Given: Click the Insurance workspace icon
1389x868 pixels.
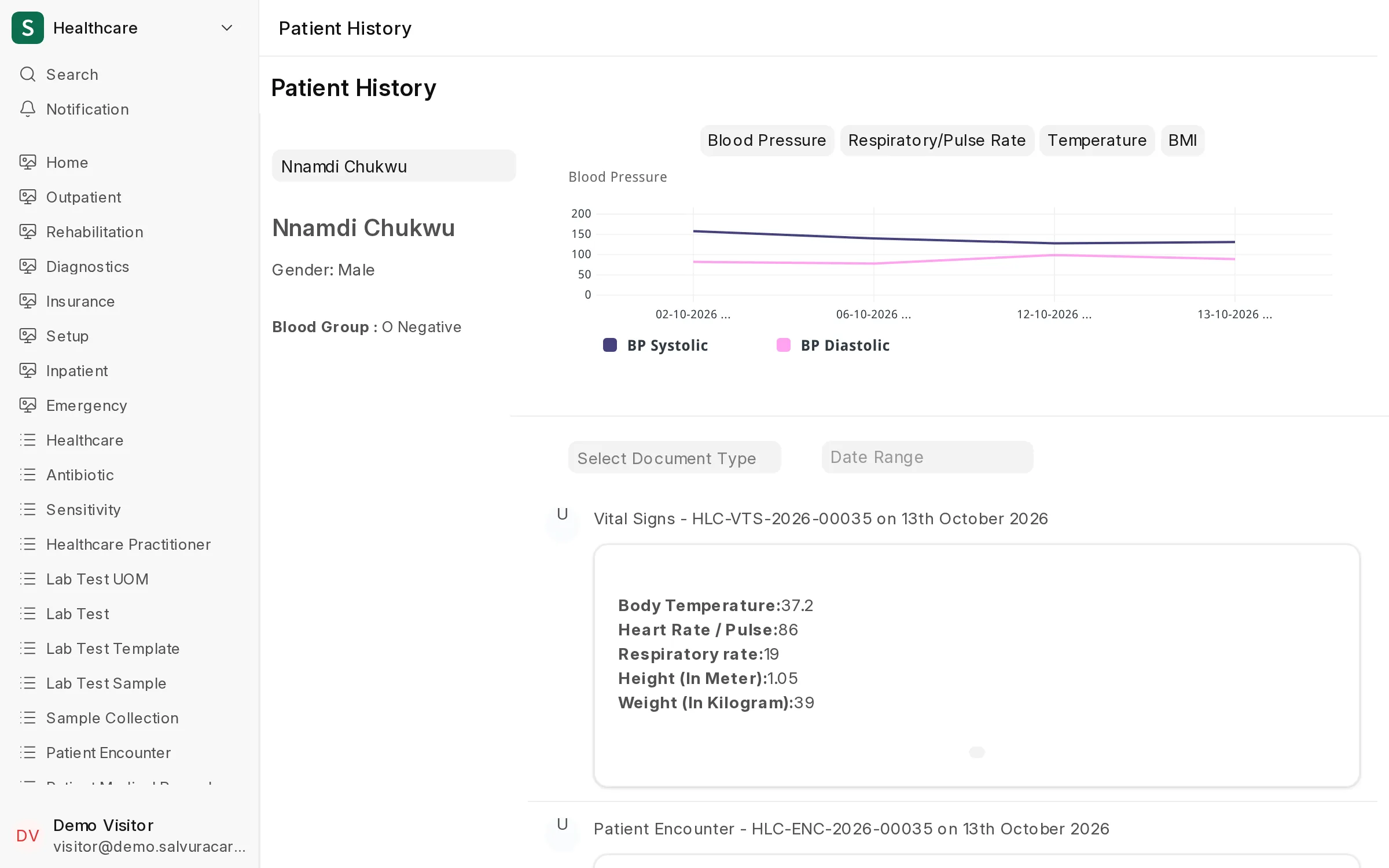Looking at the screenshot, I should click(28, 301).
